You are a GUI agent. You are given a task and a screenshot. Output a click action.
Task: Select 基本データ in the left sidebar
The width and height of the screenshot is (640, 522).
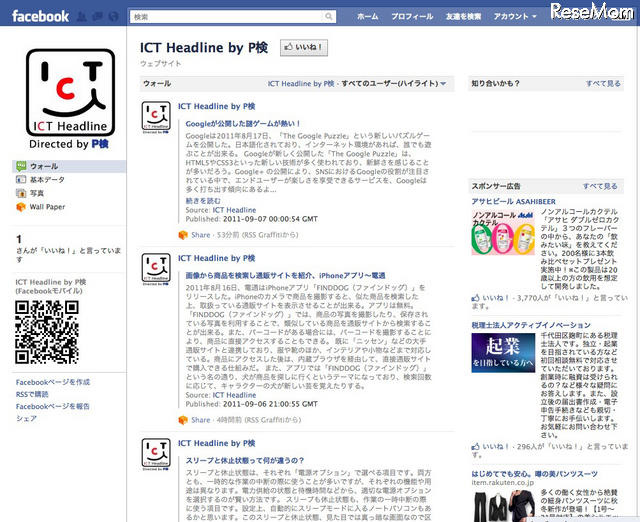pyautogui.click(x=47, y=180)
